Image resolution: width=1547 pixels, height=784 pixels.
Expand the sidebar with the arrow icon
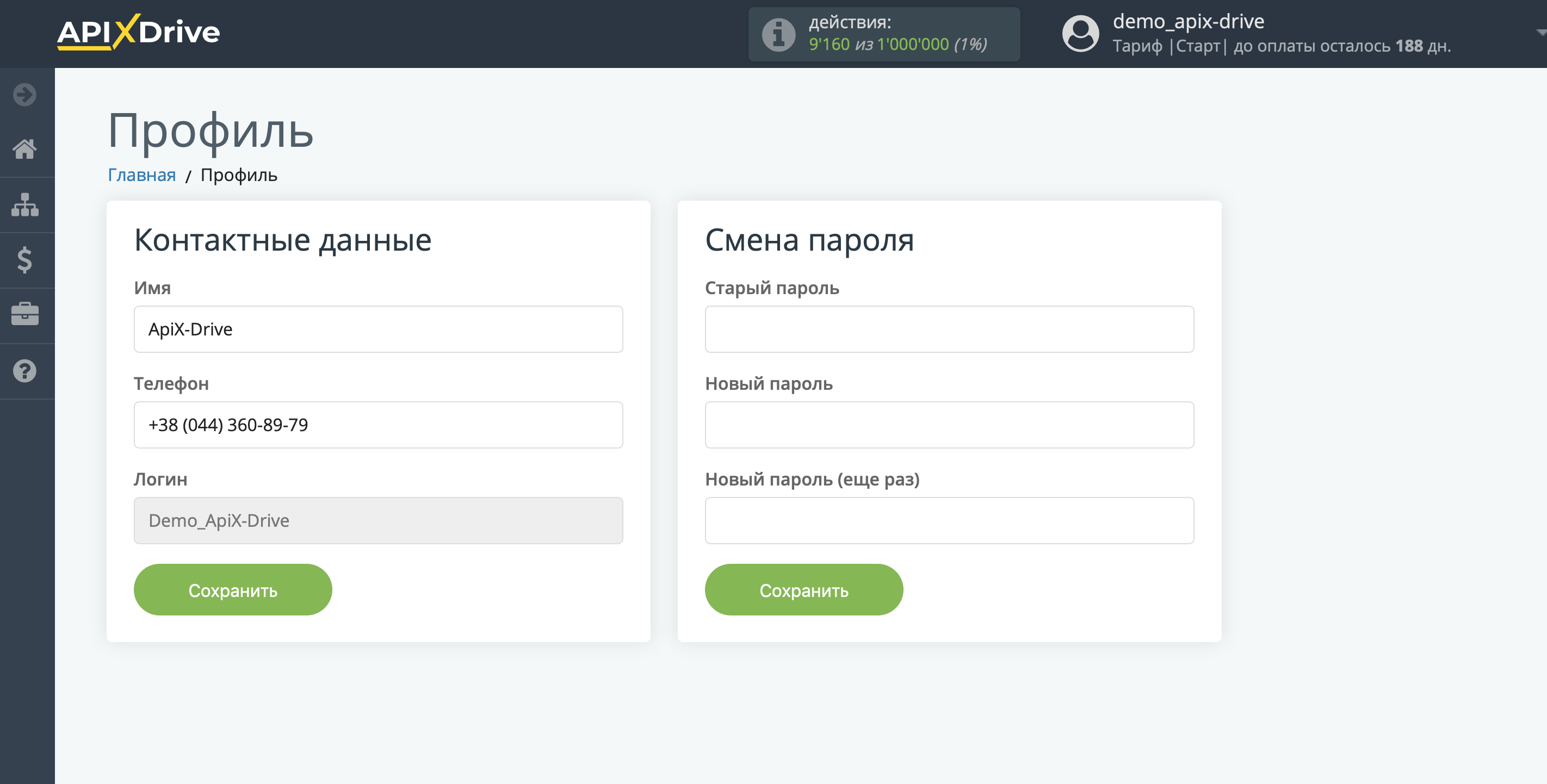click(24, 94)
